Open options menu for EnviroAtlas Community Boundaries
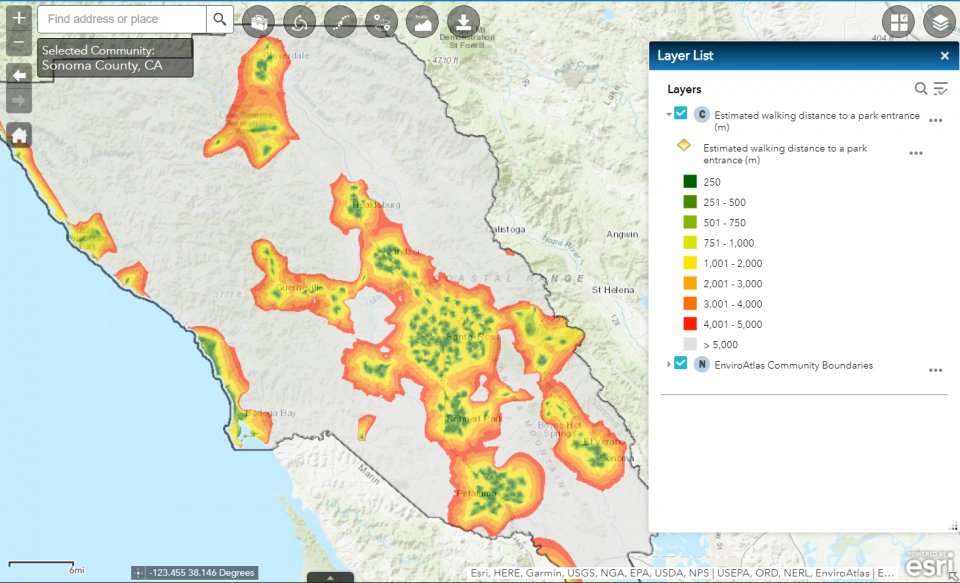 [x=936, y=370]
